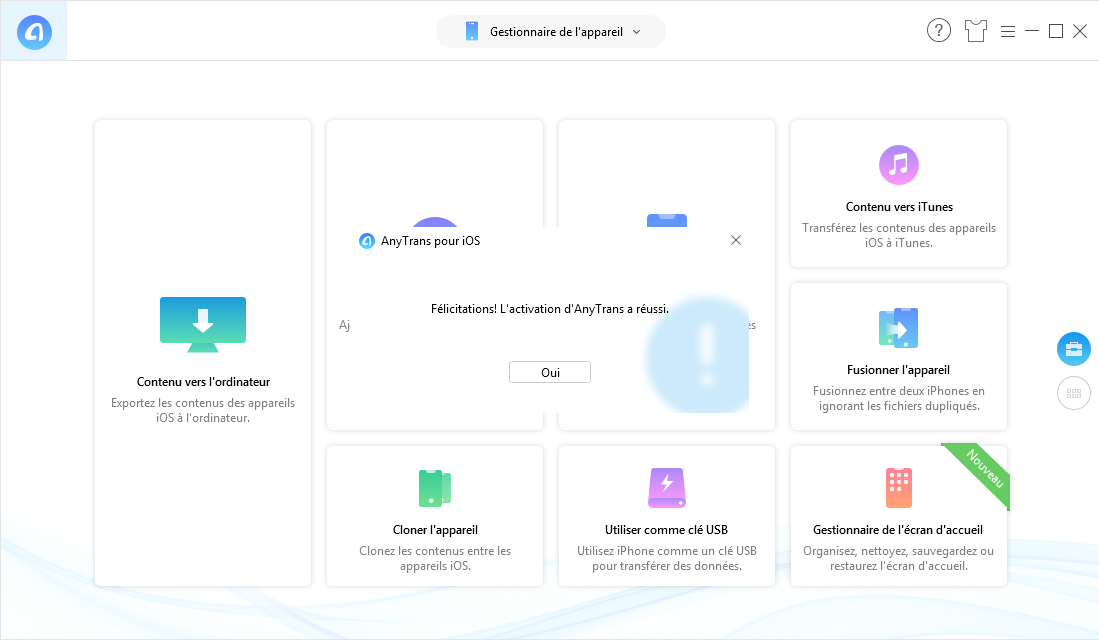Click the AnyTrans logo icon

pos(34,32)
